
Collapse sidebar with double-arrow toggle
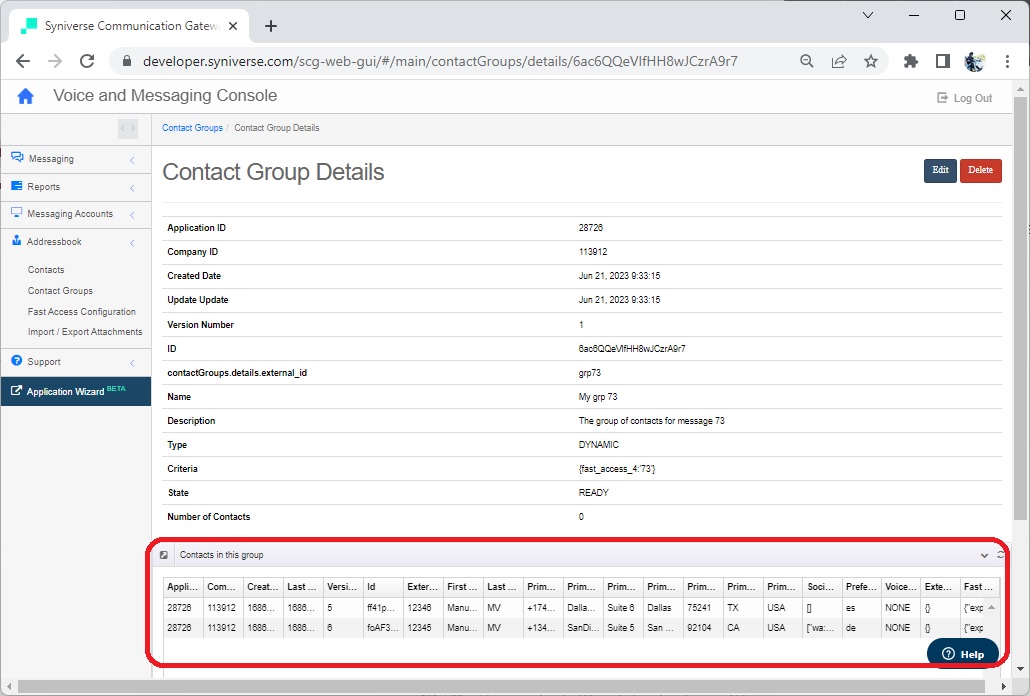[x=128, y=128]
